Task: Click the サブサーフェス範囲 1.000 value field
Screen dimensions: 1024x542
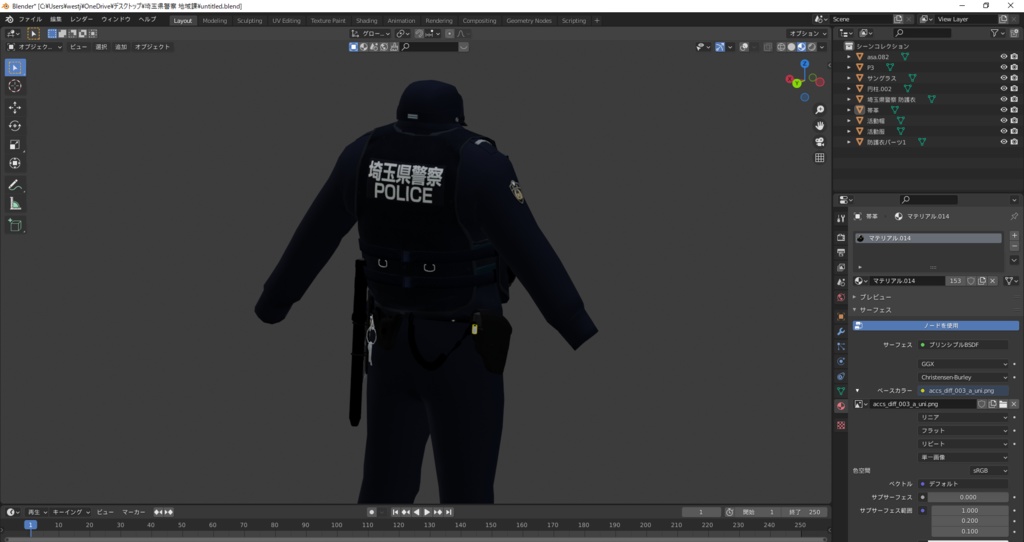Action: click(x=970, y=511)
